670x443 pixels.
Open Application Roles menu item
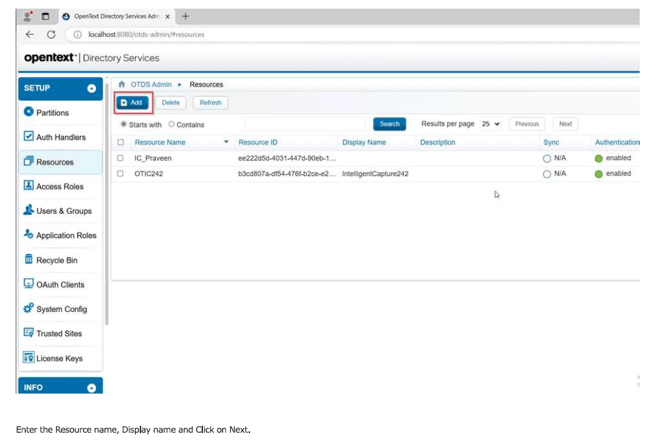click(66, 235)
